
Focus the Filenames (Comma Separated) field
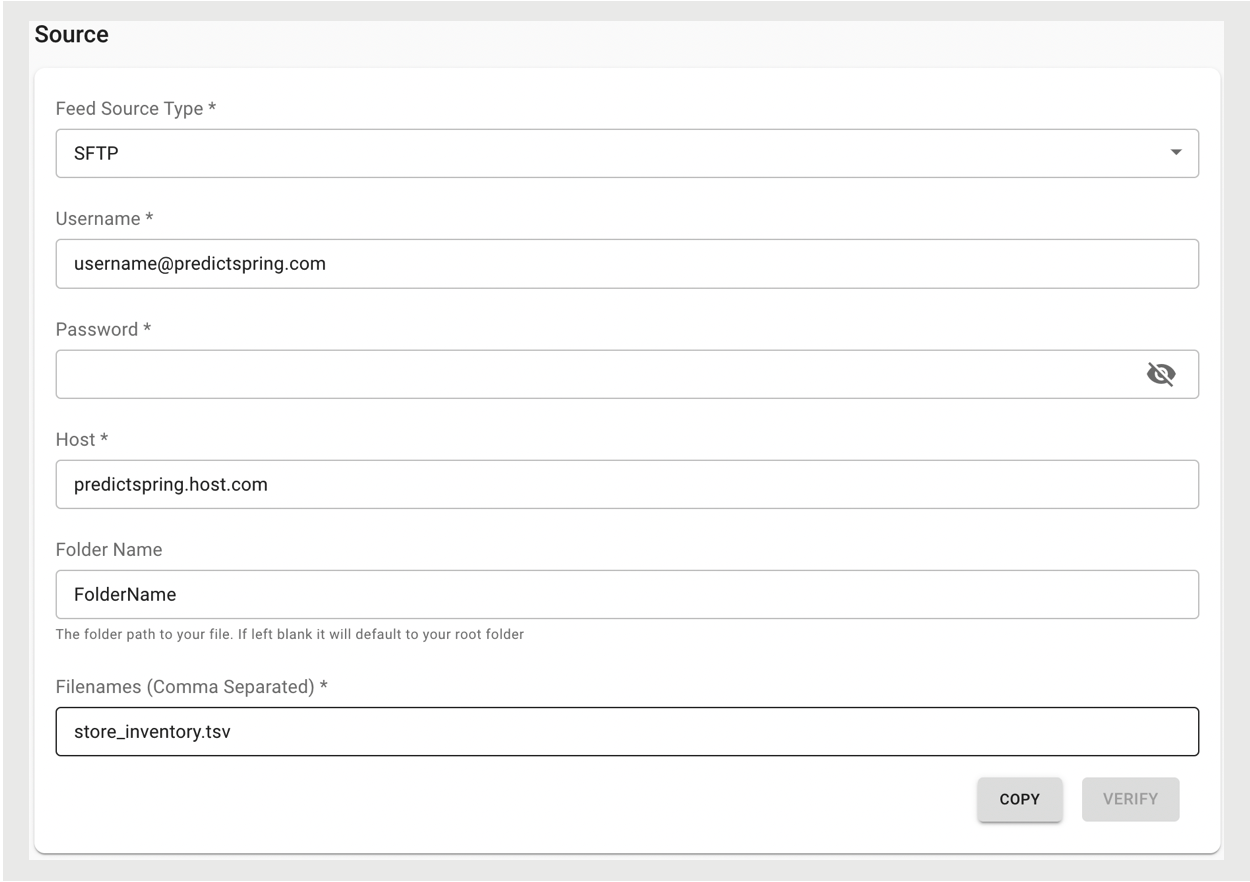pyautogui.click(x=627, y=732)
